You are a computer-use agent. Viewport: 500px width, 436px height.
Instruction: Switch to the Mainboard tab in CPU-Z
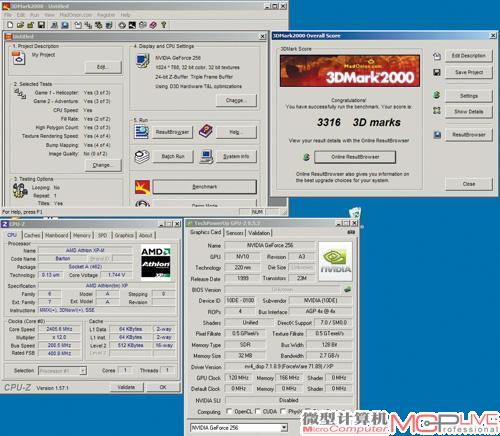coord(56,235)
